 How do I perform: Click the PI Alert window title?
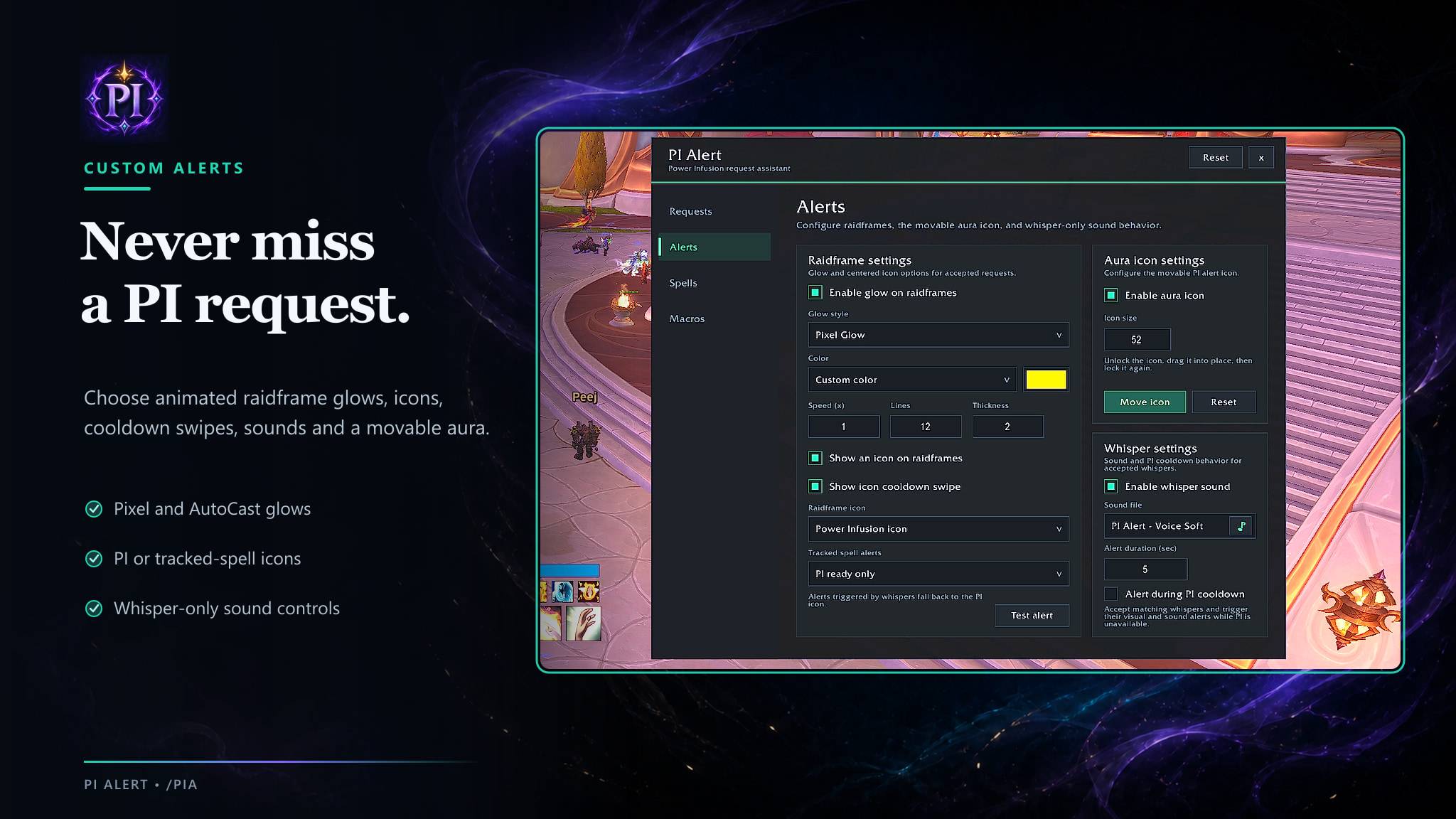[695, 155]
